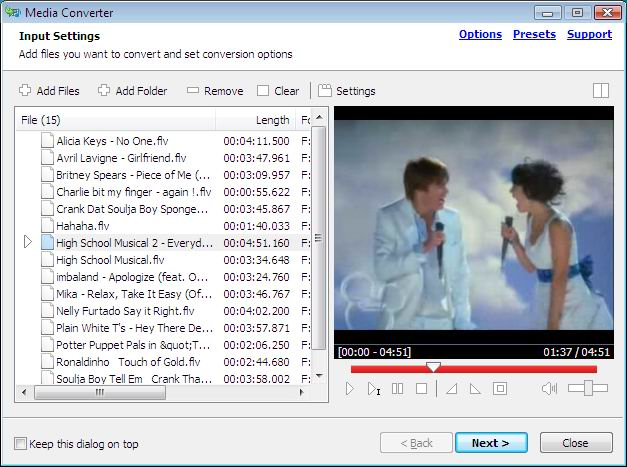The width and height of the screenshot is (627, 467).
Task: Select Soulja Boy Tell Em Crank Tha... row
Action: [x=163, y=378]
